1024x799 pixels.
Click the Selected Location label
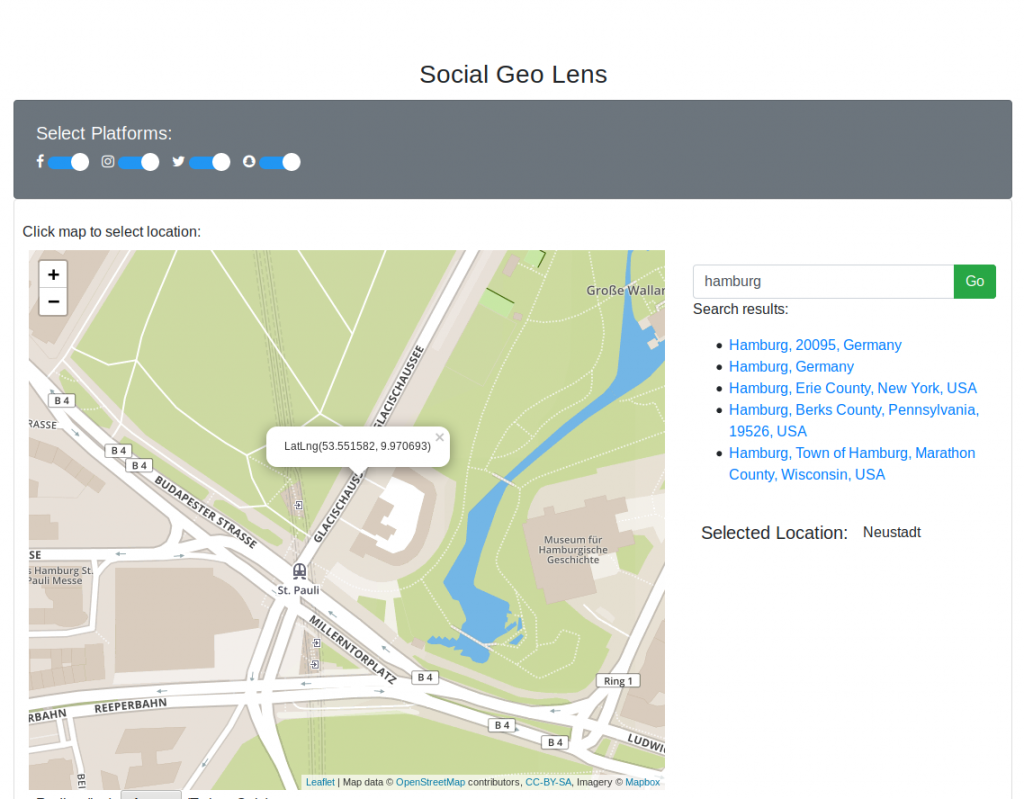[774, 533]
